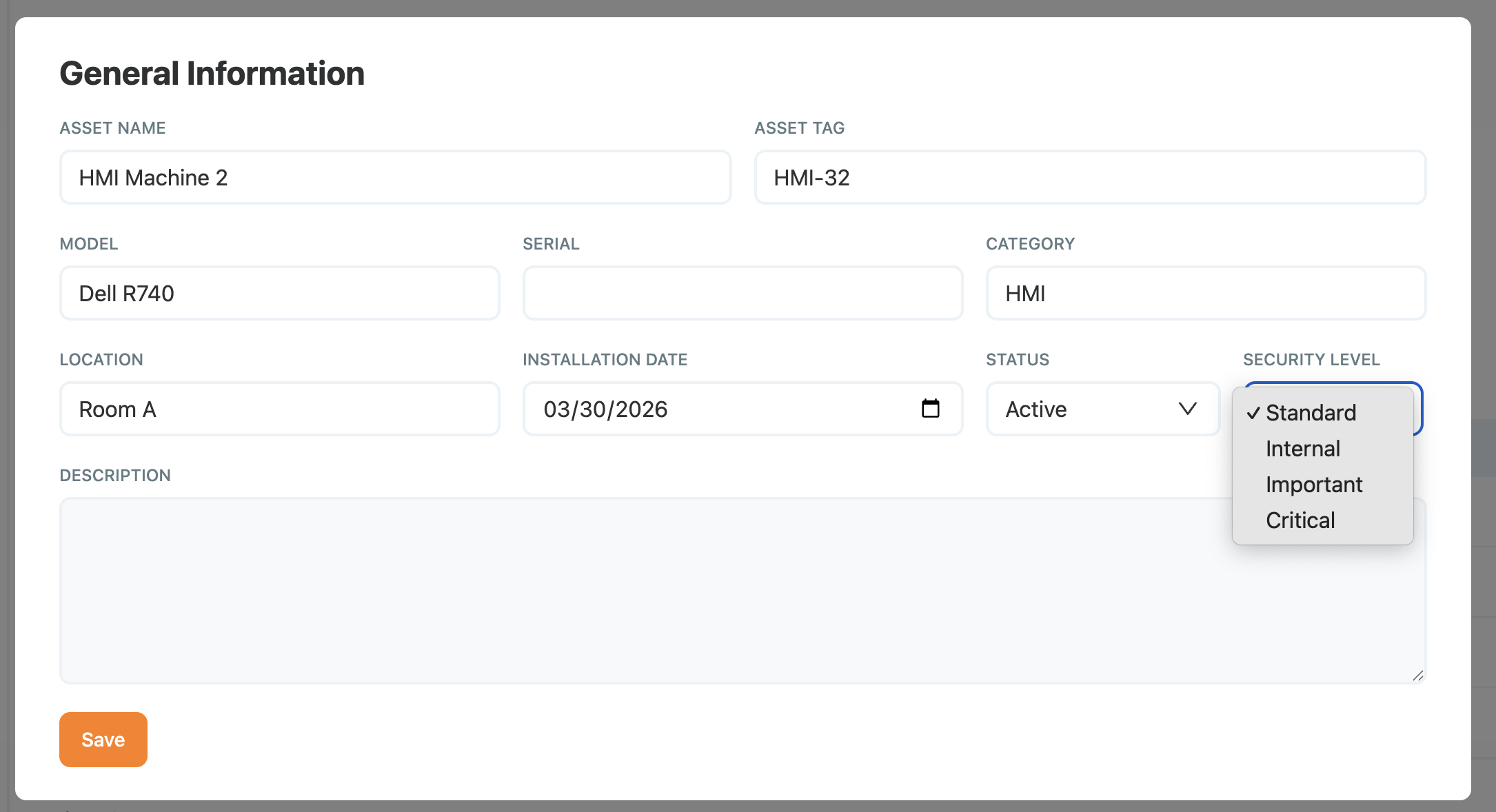Click the checkmark next to Standard

pos(1253,413)
